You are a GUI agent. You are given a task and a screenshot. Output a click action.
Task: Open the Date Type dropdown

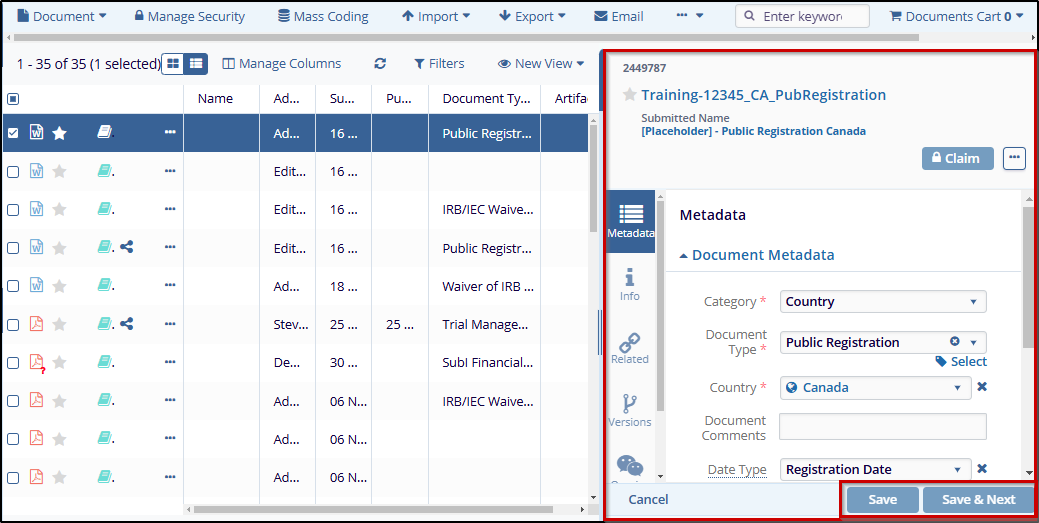click(x=875, y=469)
